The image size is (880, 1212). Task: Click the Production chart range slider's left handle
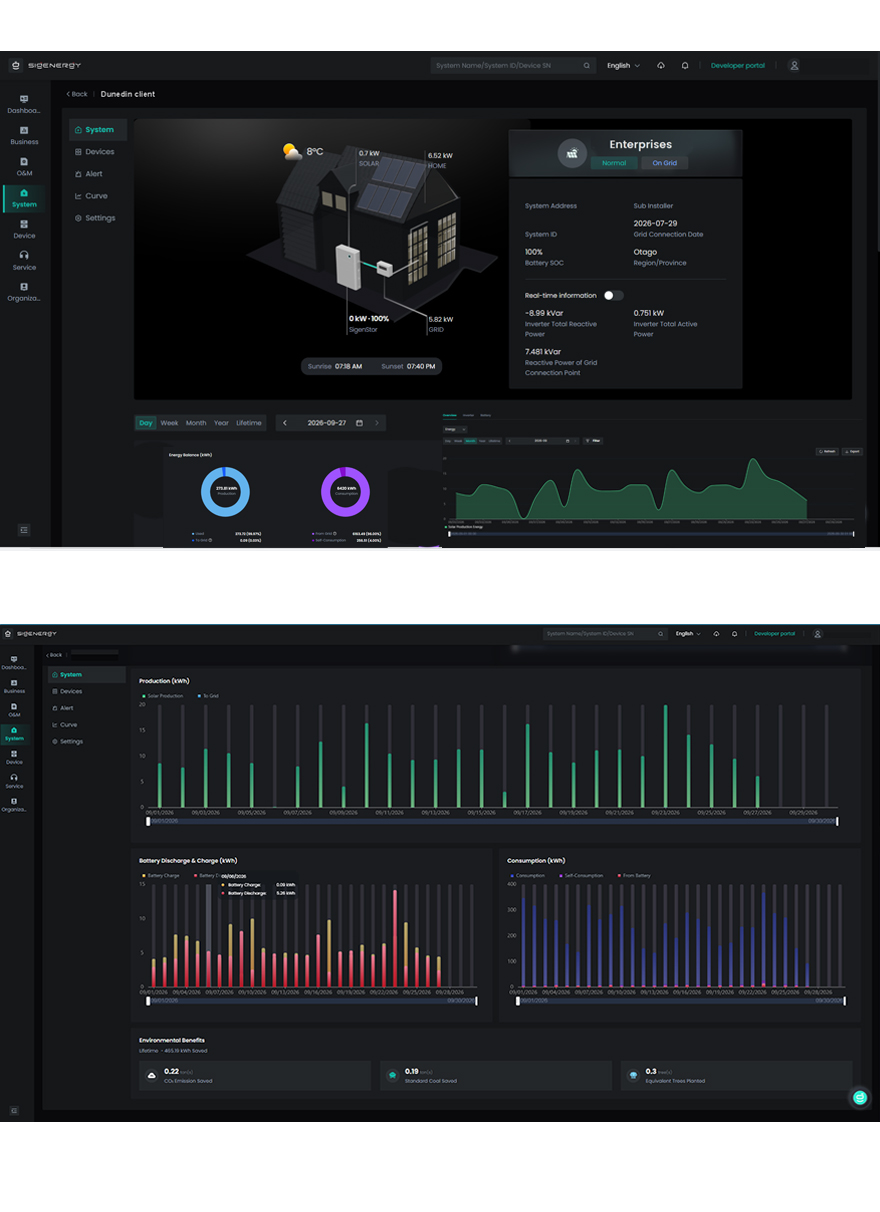[x=149, y=821]
